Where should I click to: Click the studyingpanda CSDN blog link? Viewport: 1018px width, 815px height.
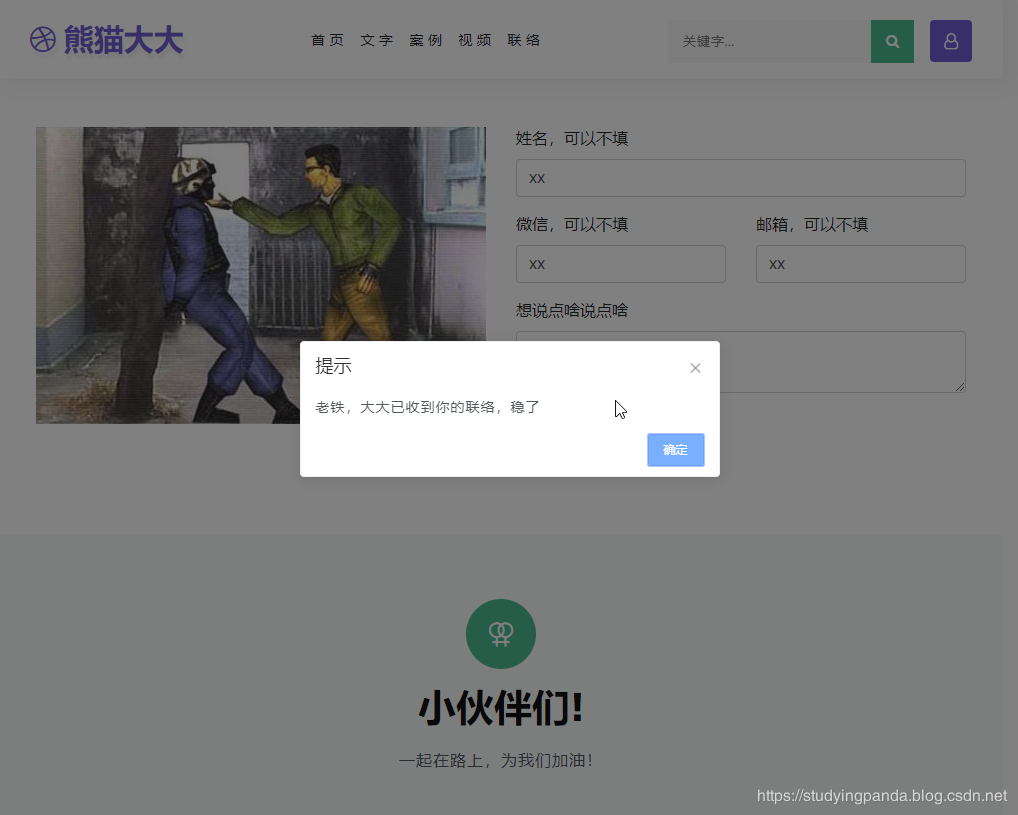(881, 797)
